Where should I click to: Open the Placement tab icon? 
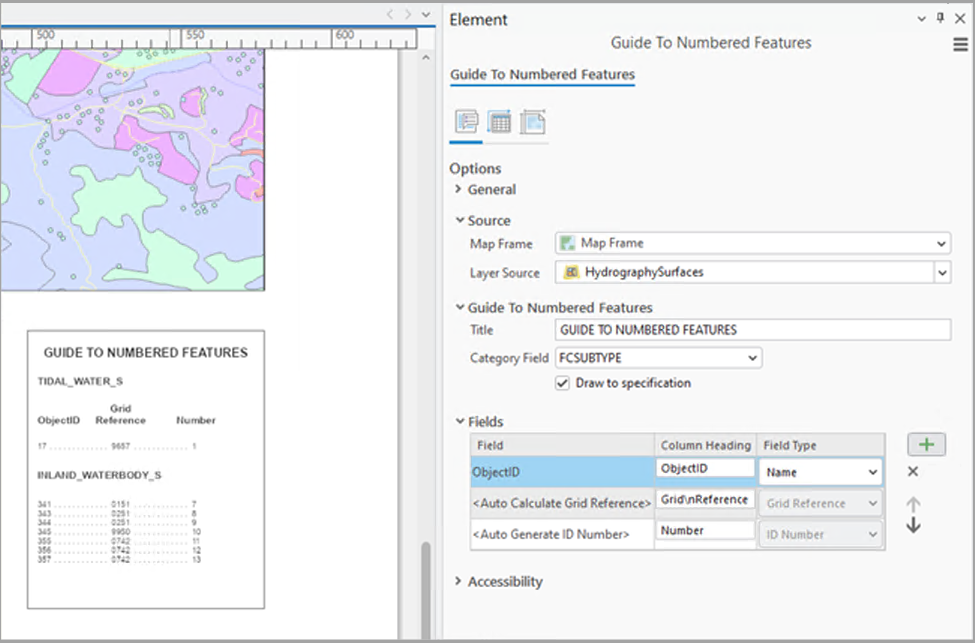coord(532,122)
